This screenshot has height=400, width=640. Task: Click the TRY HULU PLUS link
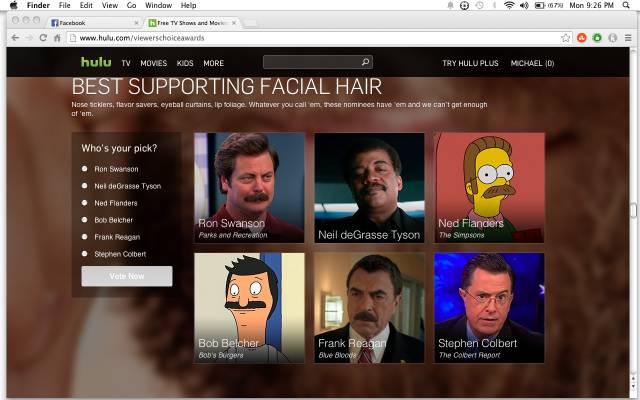pyautogui.click(x=470, y=63)
